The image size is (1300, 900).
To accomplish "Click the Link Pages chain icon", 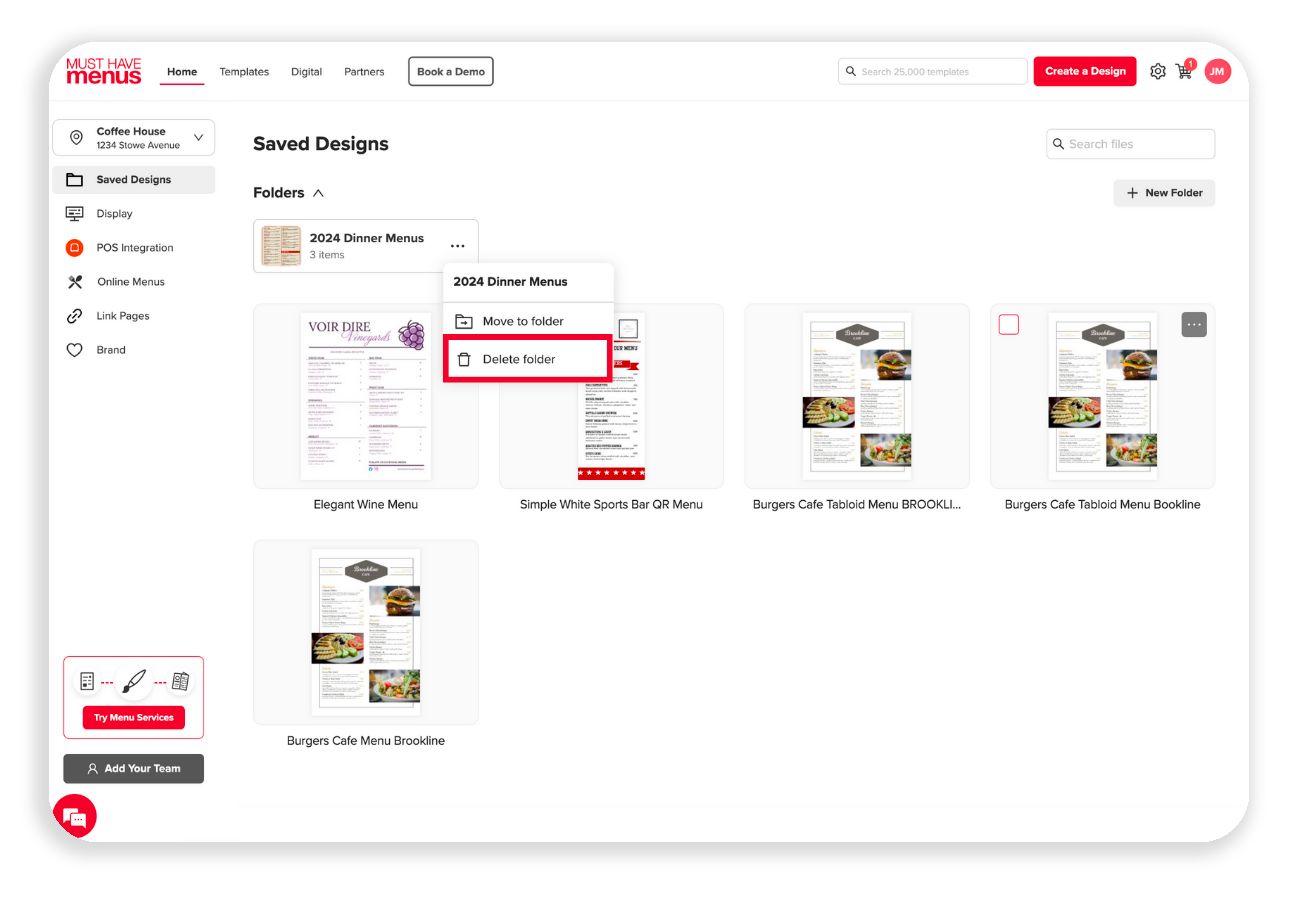I will click(74, 316).
